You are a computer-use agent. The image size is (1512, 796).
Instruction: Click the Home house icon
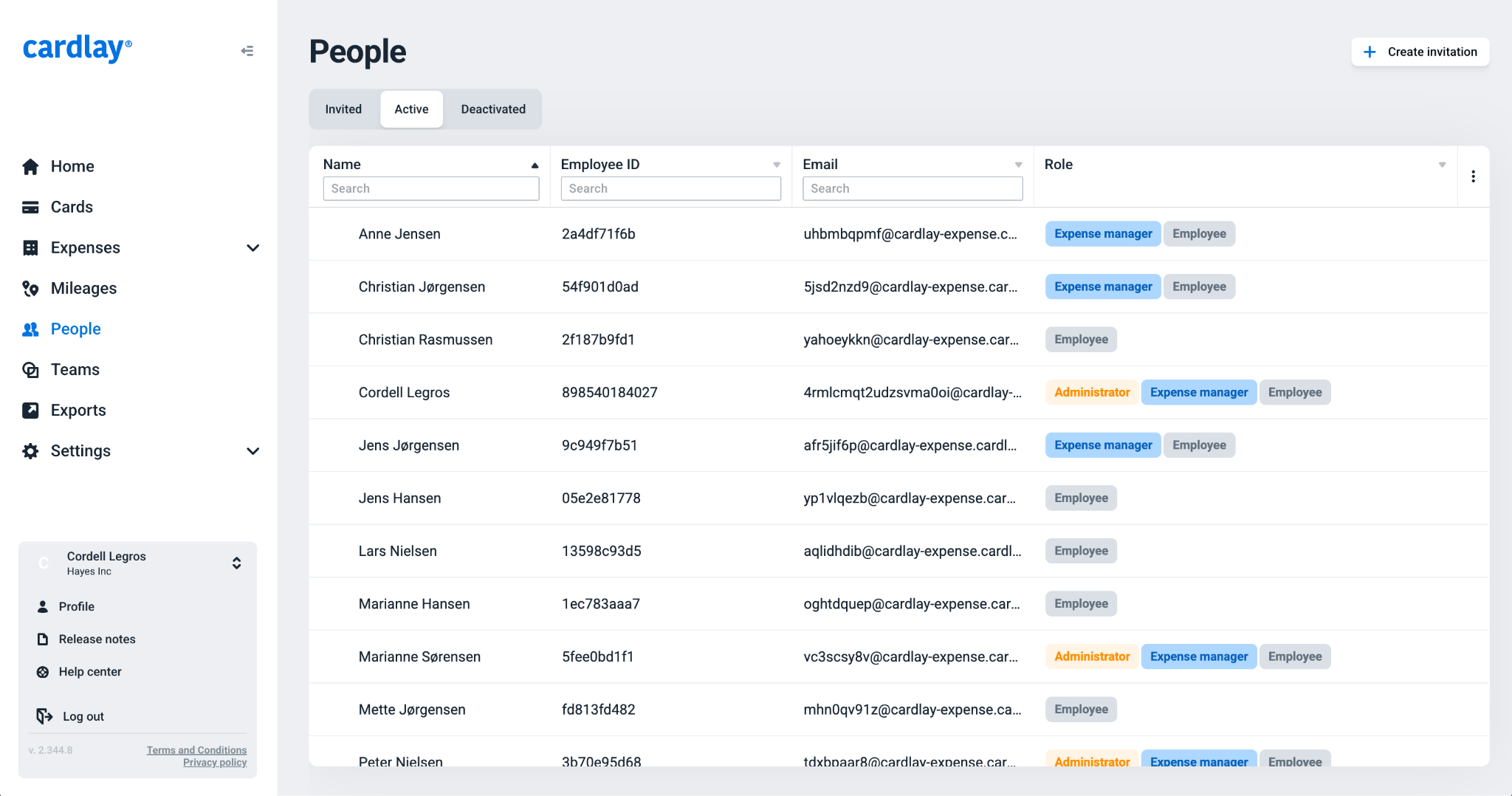[x=30, y=166]
